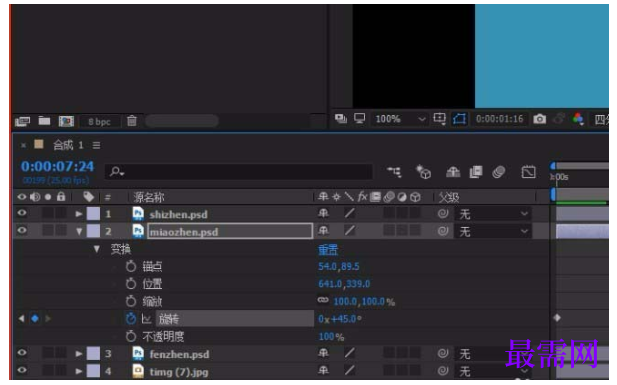Screen dimensions: 617x385
Task: Select the rotation keyframe diamond in timeline
Action: click(557, 318)
